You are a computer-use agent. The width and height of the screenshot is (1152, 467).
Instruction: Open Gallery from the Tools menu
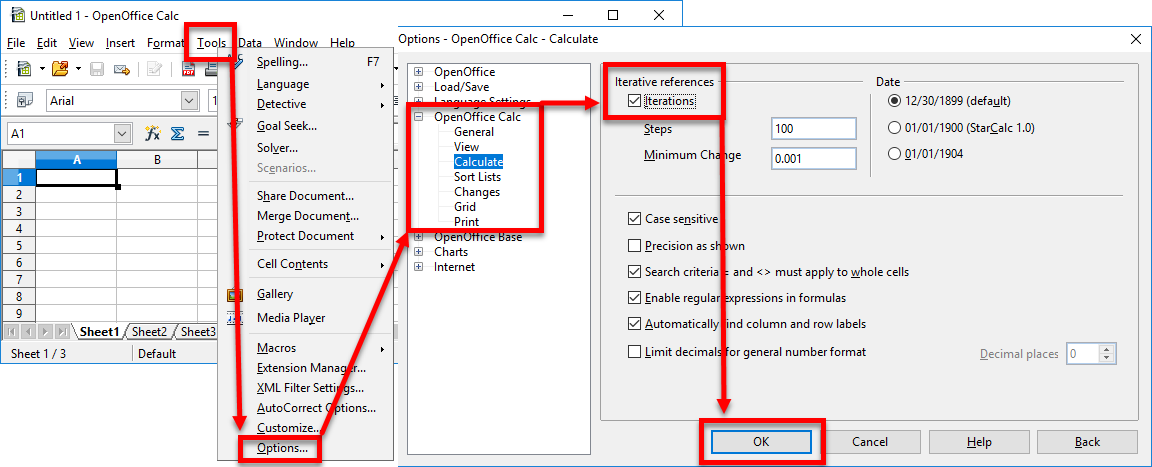click(x=275, y=294)
